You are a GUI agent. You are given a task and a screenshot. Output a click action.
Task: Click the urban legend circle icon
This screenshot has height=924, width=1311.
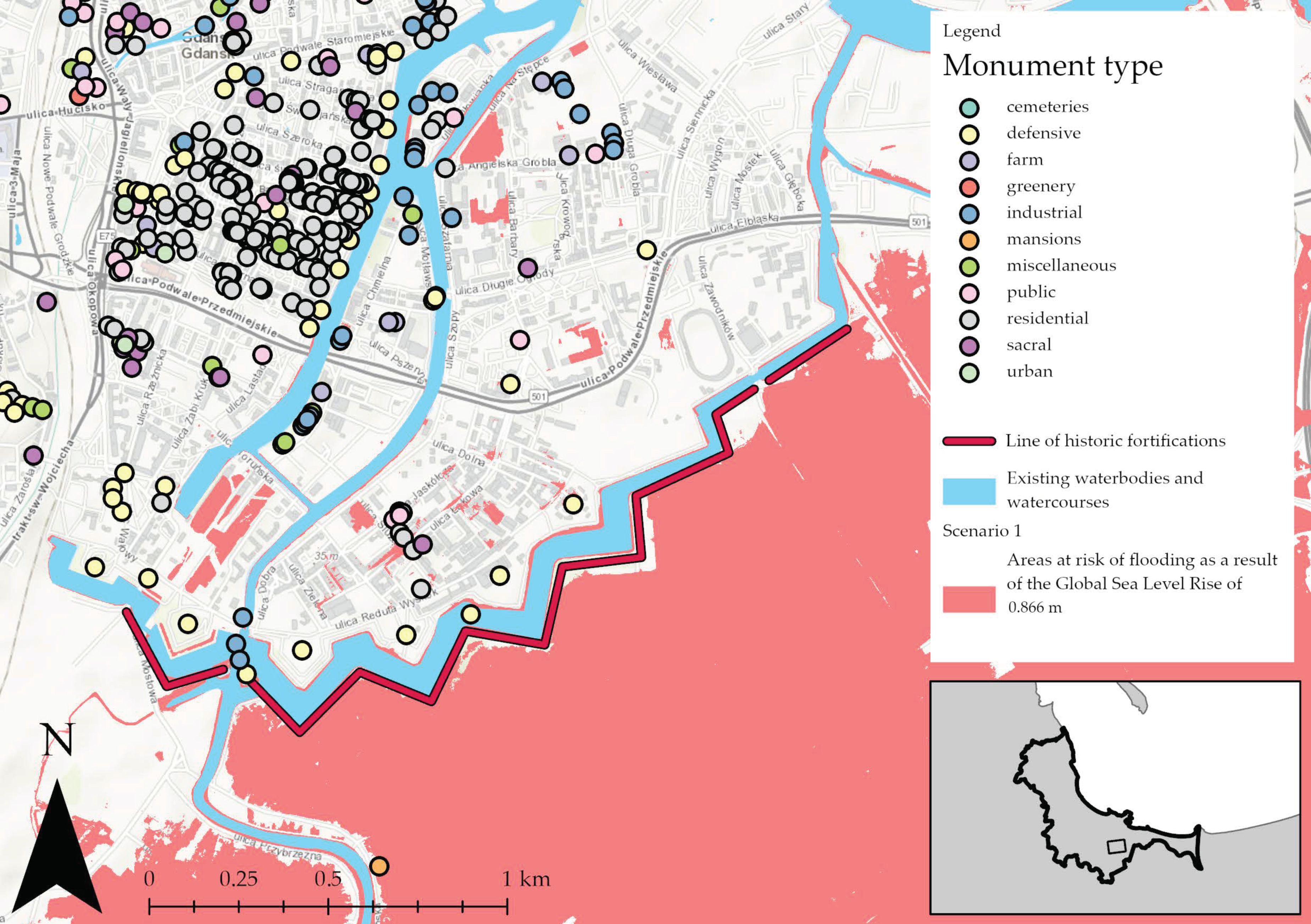point(969,372)
